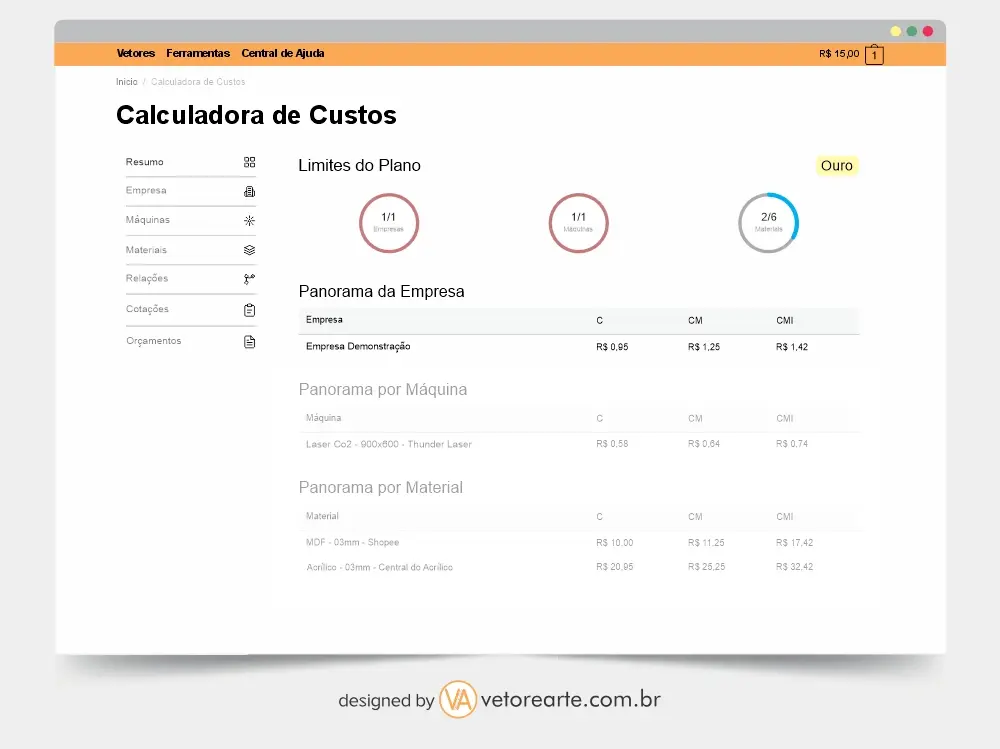Click the Panorama da Empresa heading
This screenshot has height=749, width=1000.
(x=381, y=292)
